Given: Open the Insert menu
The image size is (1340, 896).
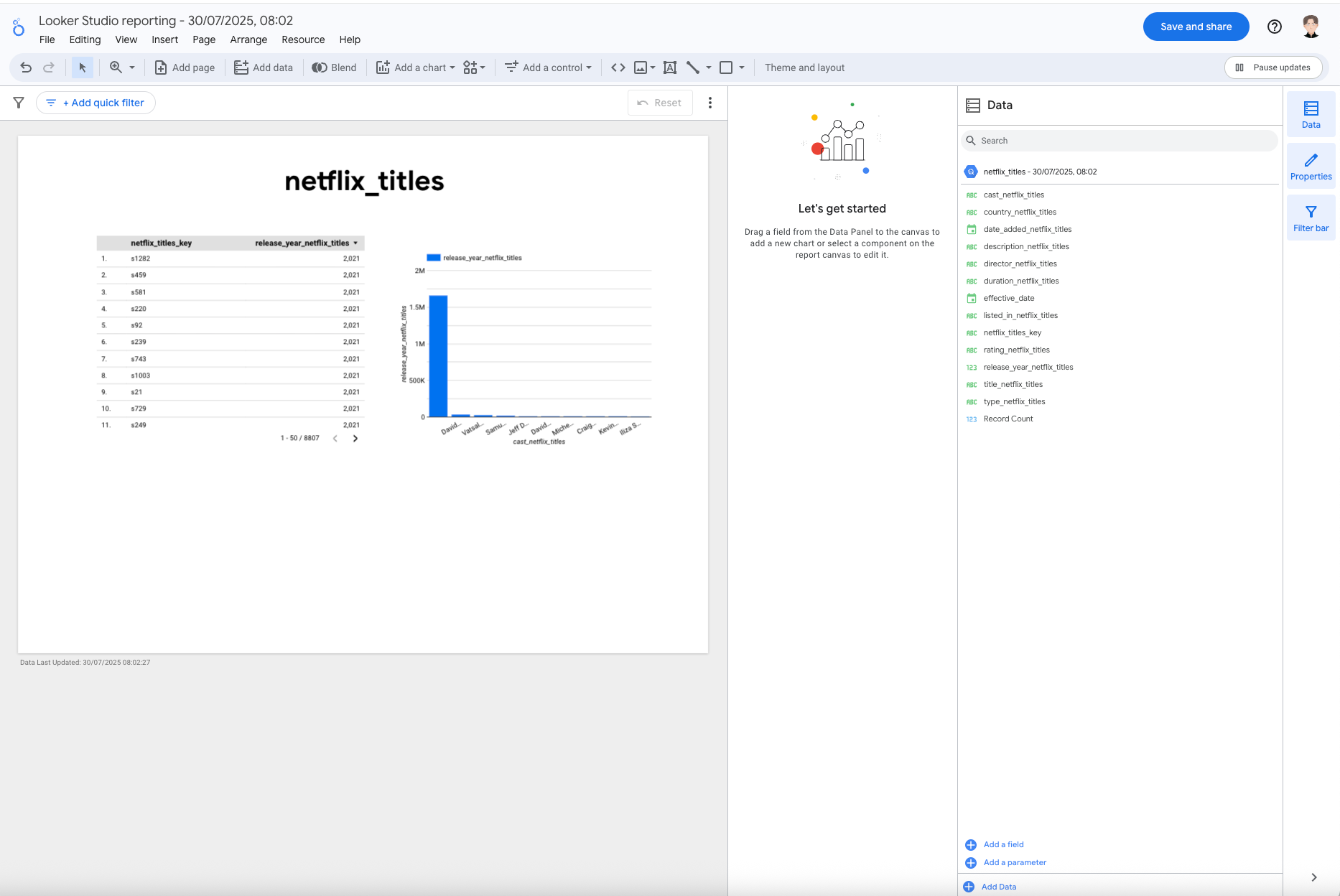Looking at the screenshot, I should 164,39.
